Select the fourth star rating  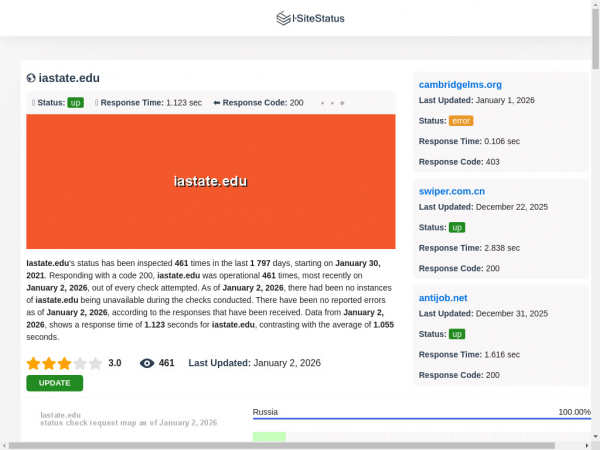click(x=80, y=363)
